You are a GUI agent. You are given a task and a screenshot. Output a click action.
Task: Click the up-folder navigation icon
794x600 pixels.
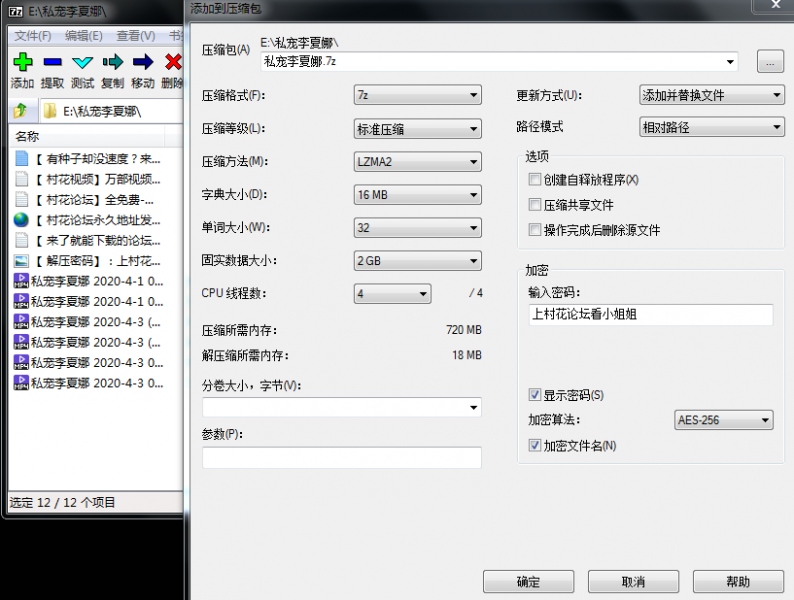pos(20,110)
